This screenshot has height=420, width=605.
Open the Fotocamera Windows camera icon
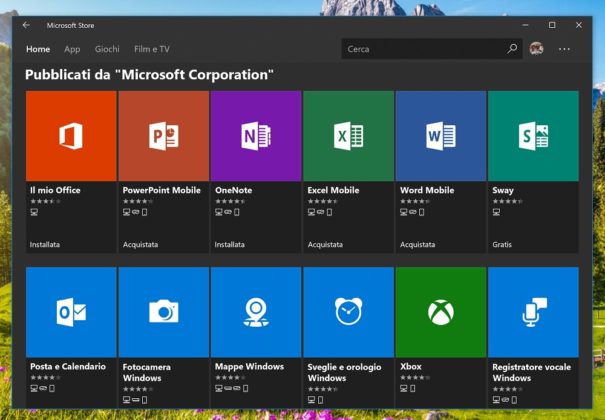(x=164, y=312)
